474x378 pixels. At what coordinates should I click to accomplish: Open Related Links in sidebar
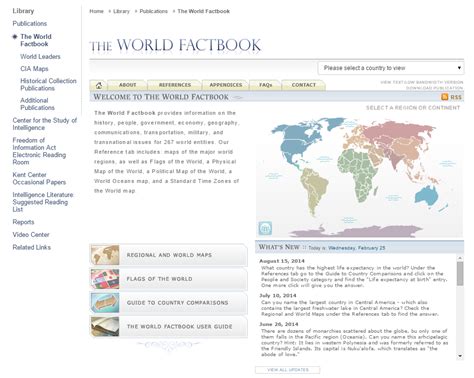tap(32, 247)
